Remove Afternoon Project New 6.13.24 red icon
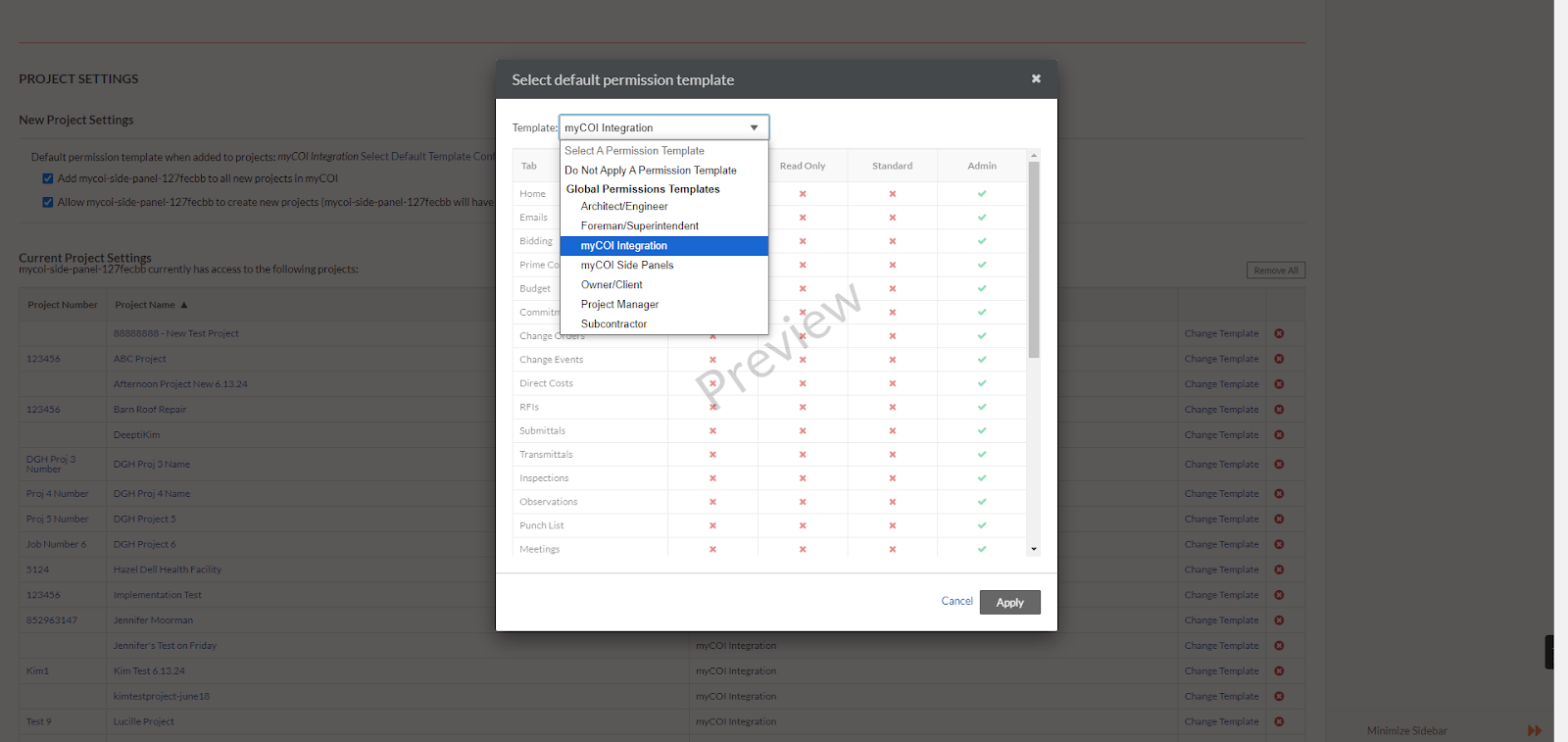Viewport: 1568px width, 742px height. point(1279,384)
